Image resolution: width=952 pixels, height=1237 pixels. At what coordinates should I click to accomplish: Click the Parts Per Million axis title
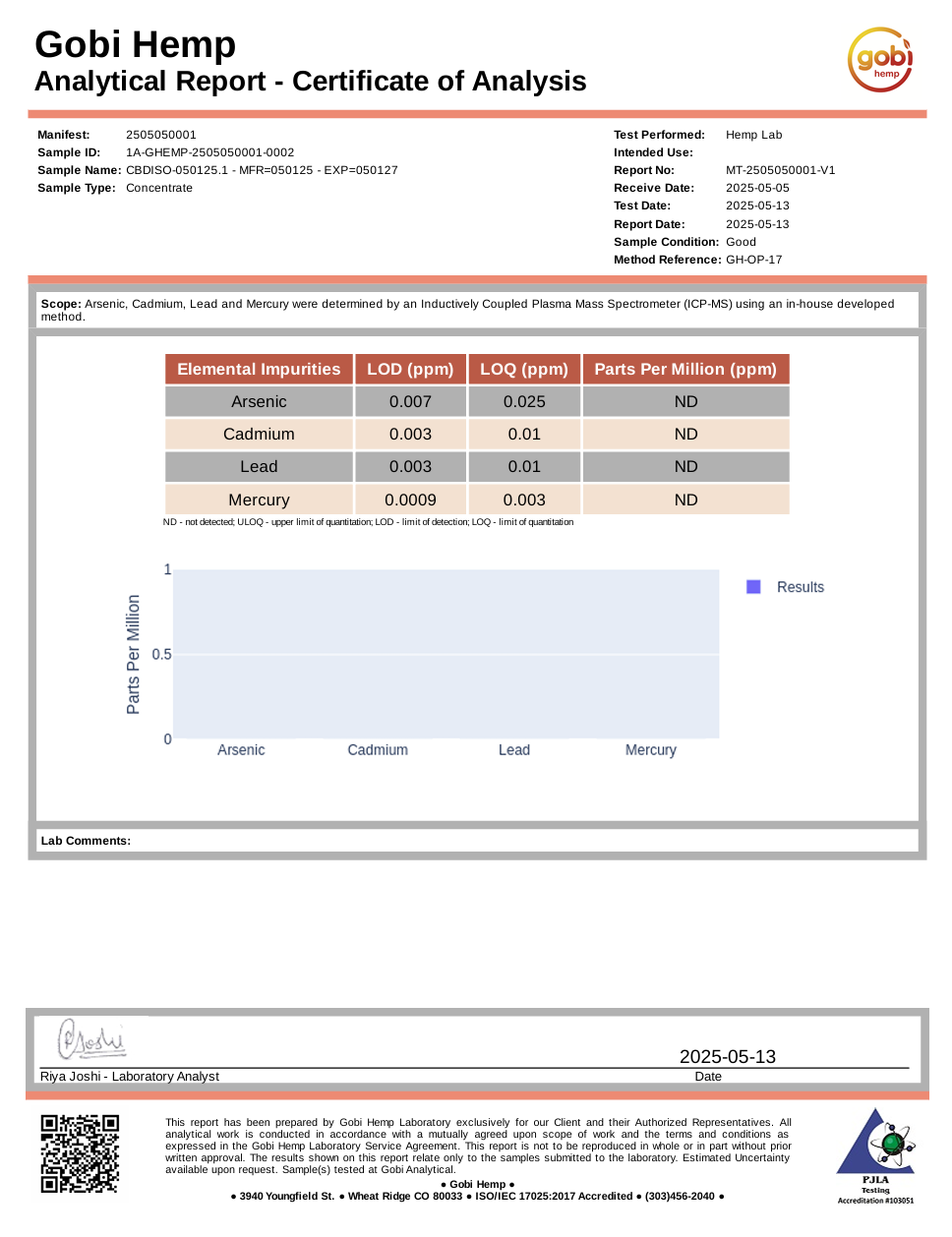click(x=134, y=654)
